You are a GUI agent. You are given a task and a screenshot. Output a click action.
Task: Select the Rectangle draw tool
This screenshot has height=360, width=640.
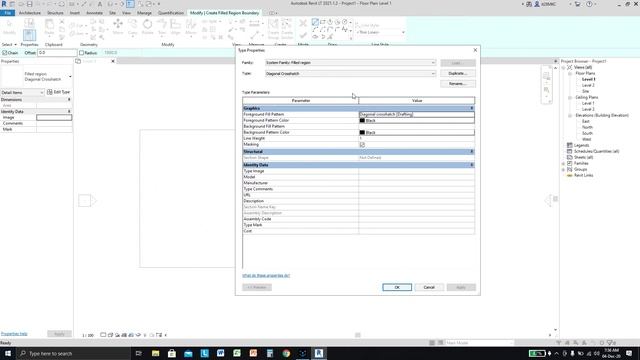(322, 22)
